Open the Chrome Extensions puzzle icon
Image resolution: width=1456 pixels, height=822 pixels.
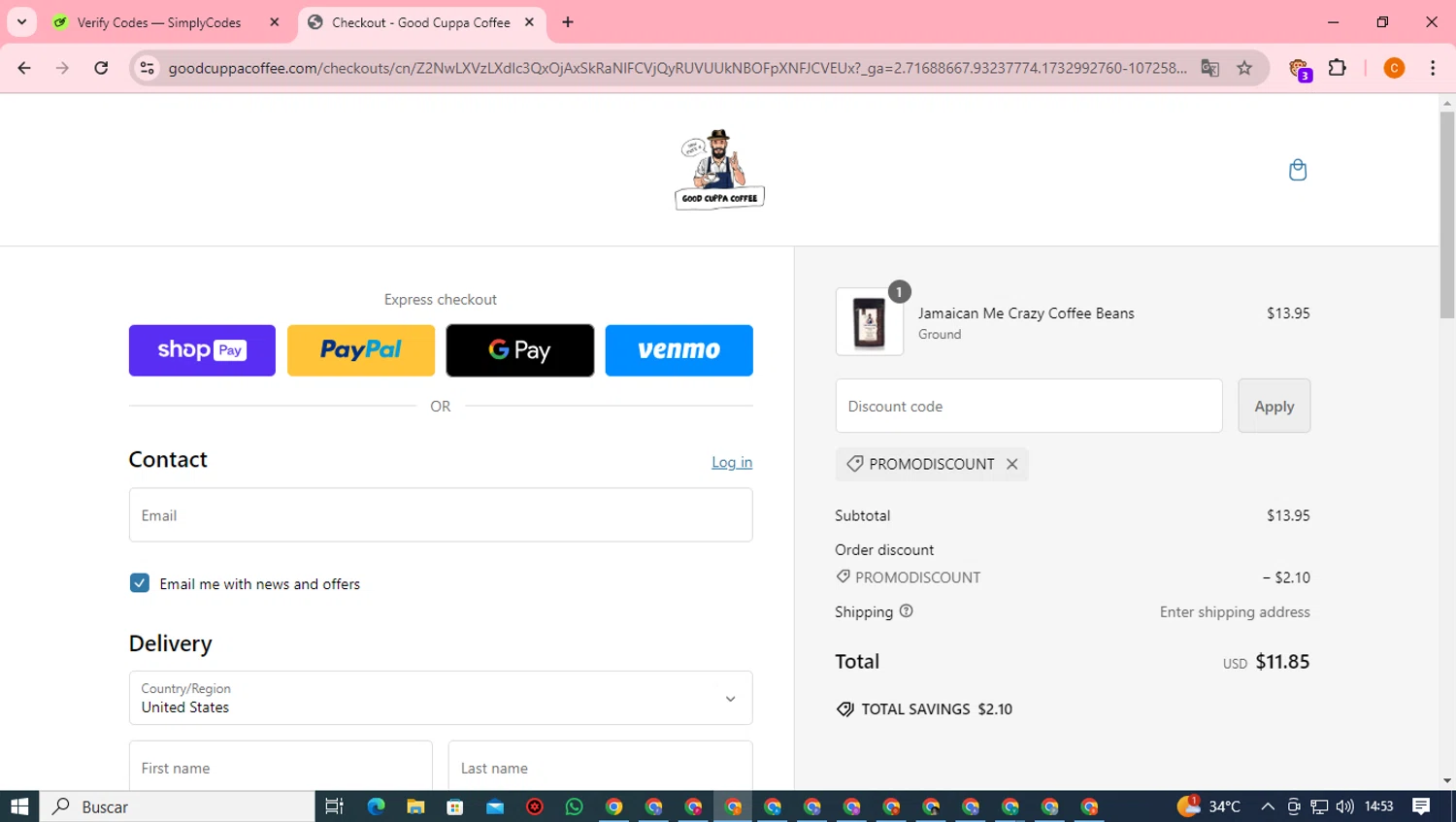point(1338,68)
